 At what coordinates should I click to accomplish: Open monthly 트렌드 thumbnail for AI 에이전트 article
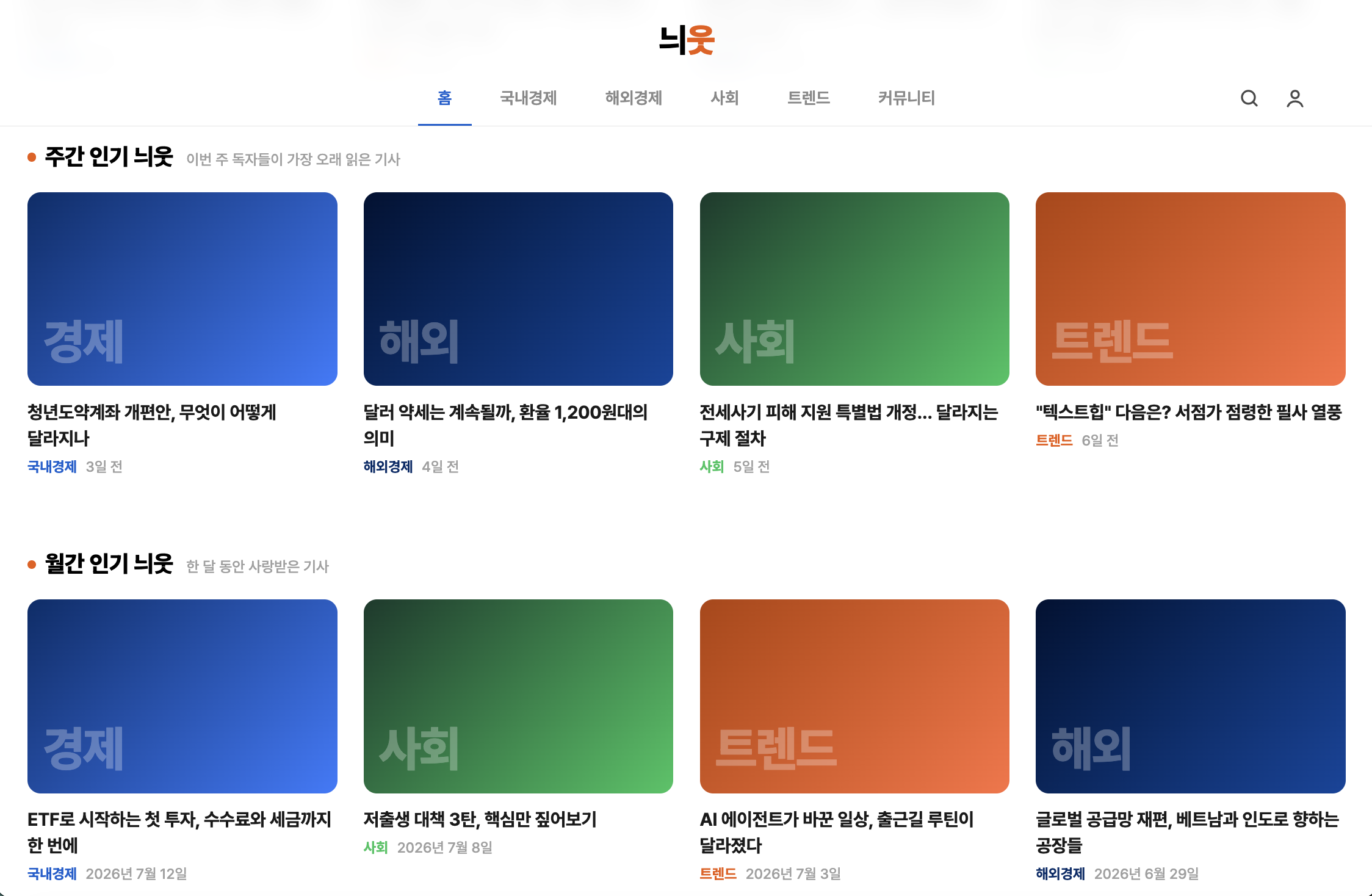point(854,696)
